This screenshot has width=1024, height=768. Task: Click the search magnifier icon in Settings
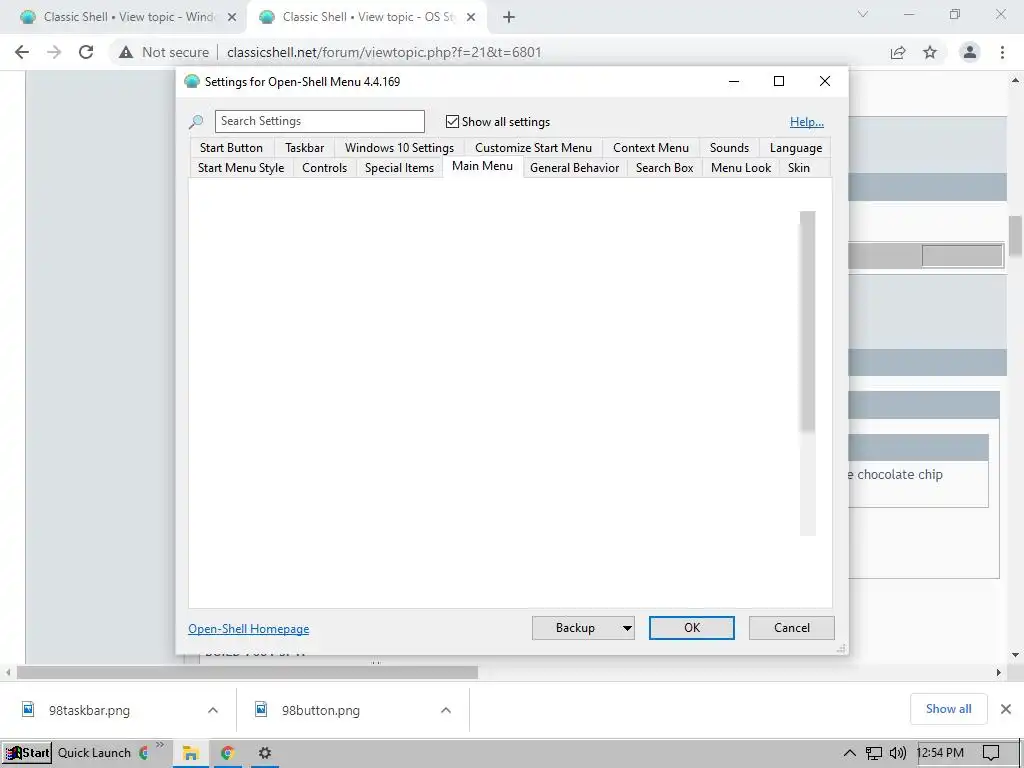196,121
